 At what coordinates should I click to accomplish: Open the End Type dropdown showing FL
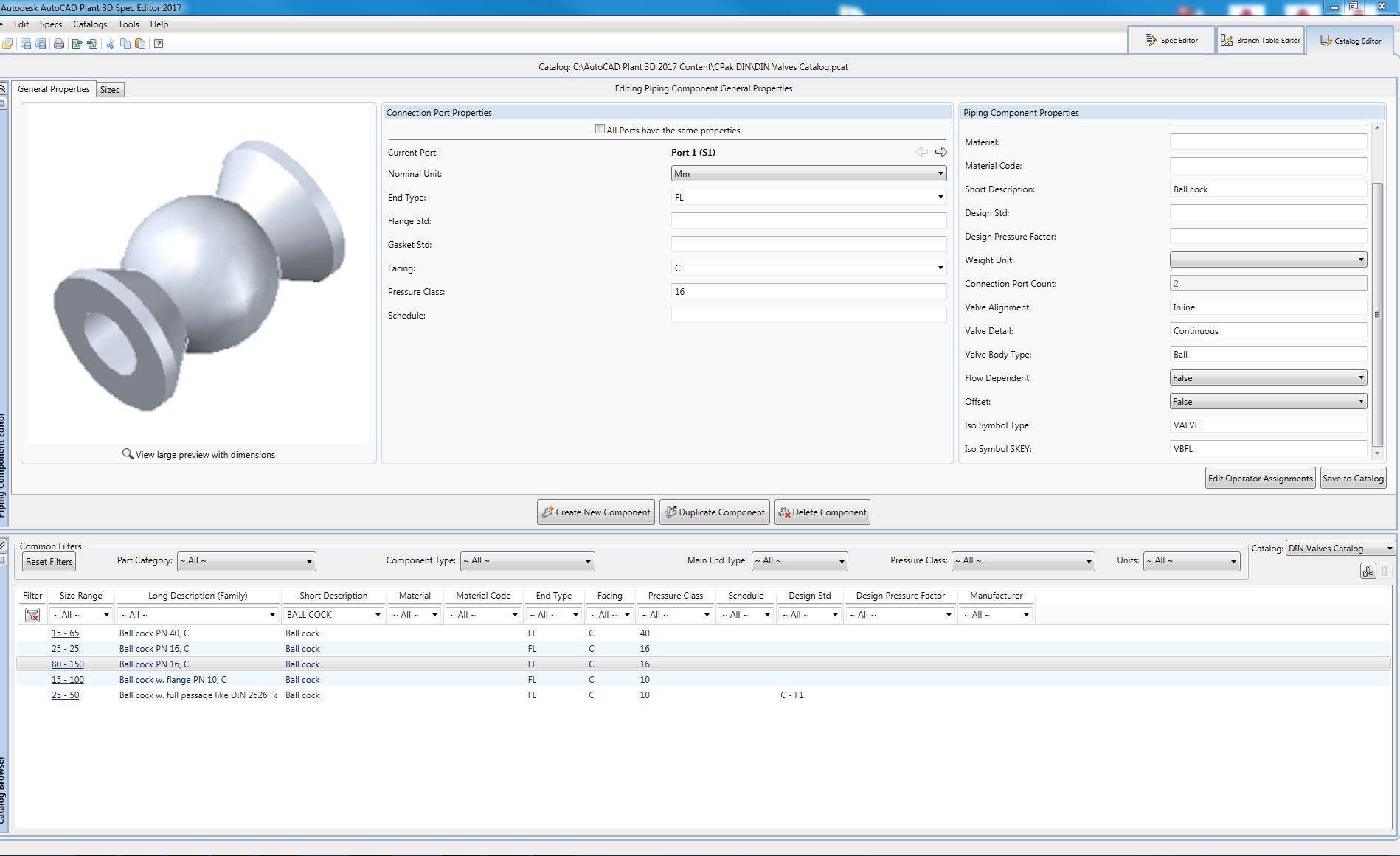(808, 198)
